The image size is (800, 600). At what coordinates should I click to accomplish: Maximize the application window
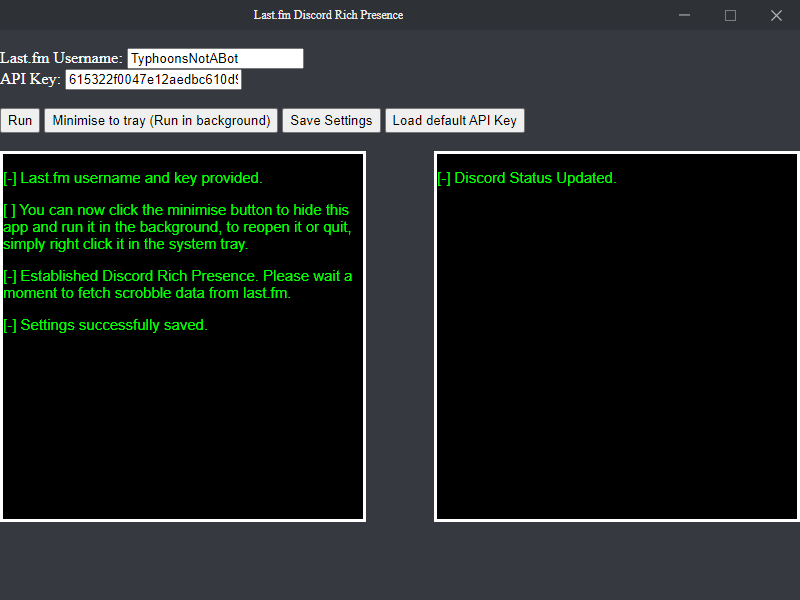pyautogui.click(x=731, y=15)
